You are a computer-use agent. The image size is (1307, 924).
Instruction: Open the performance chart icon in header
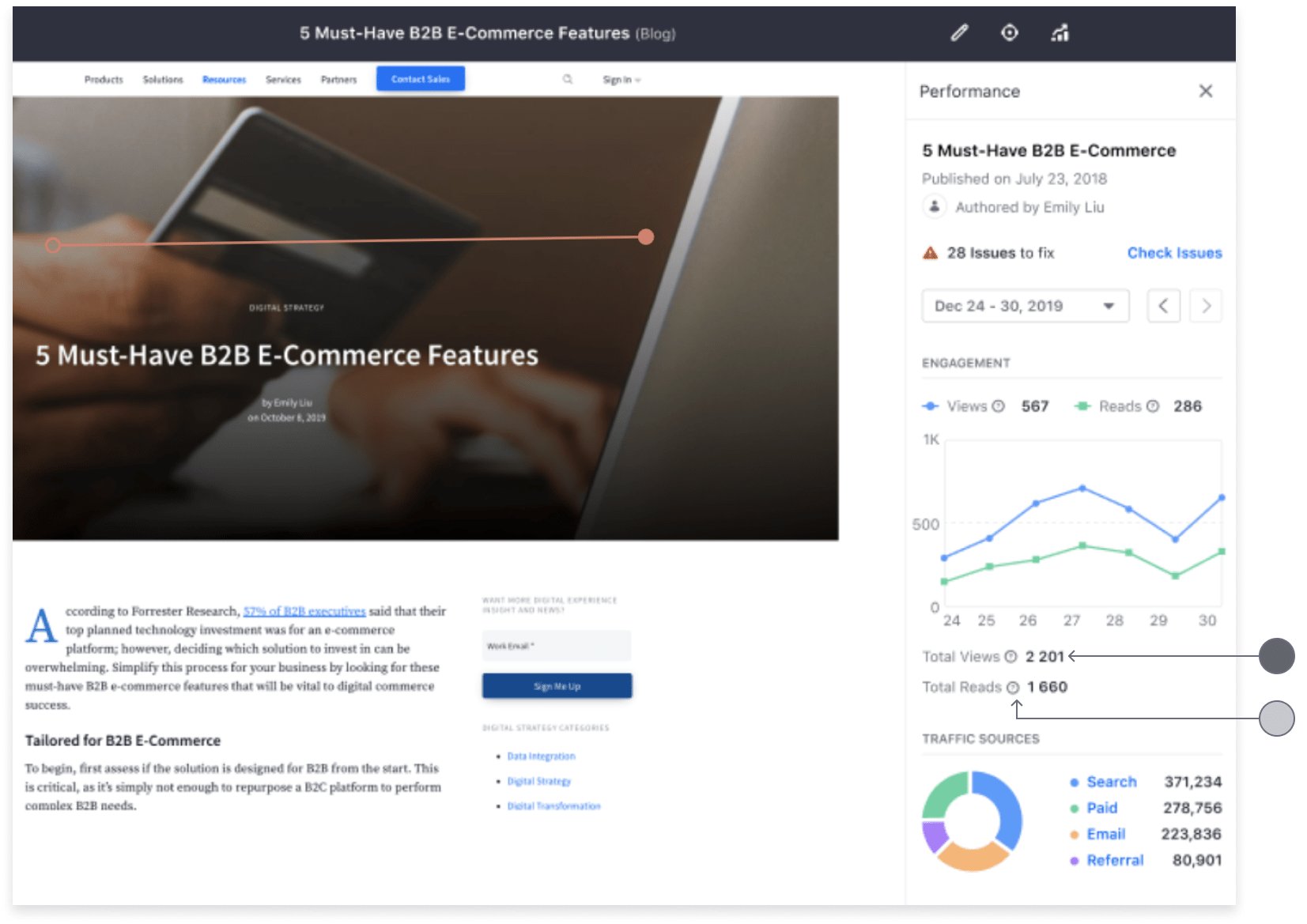click(x=1060, y=33)
